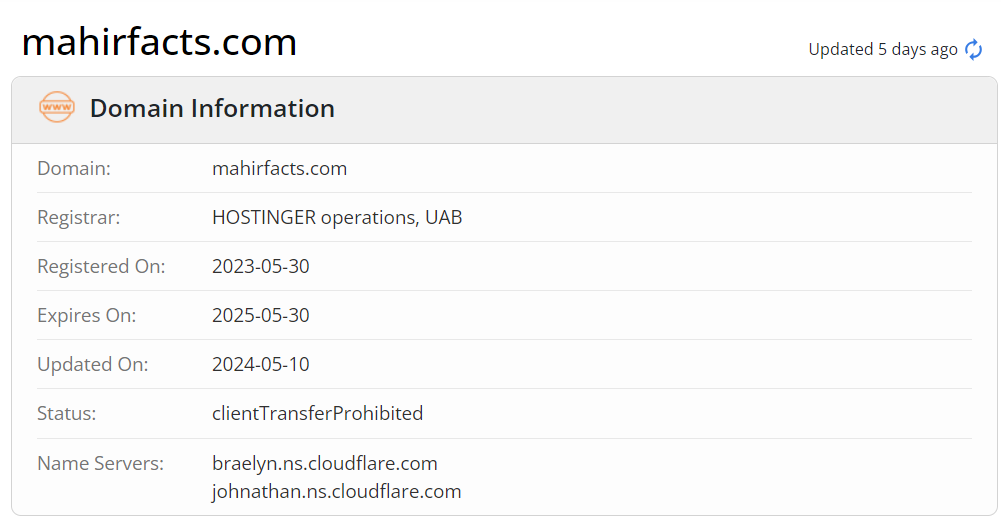Click the "Name Servers:" label
The width and height of the screenshot is (1001, 530).
click(100, 463)
